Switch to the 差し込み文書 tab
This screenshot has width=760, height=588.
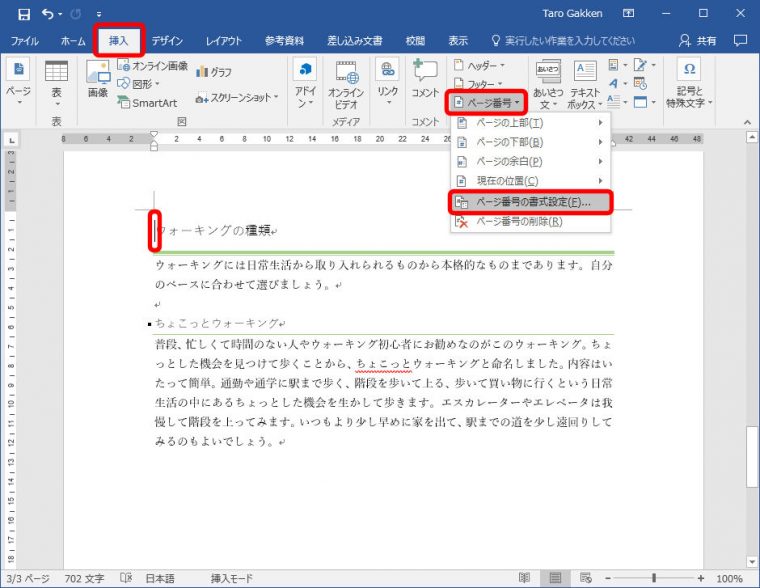point(355,41)
